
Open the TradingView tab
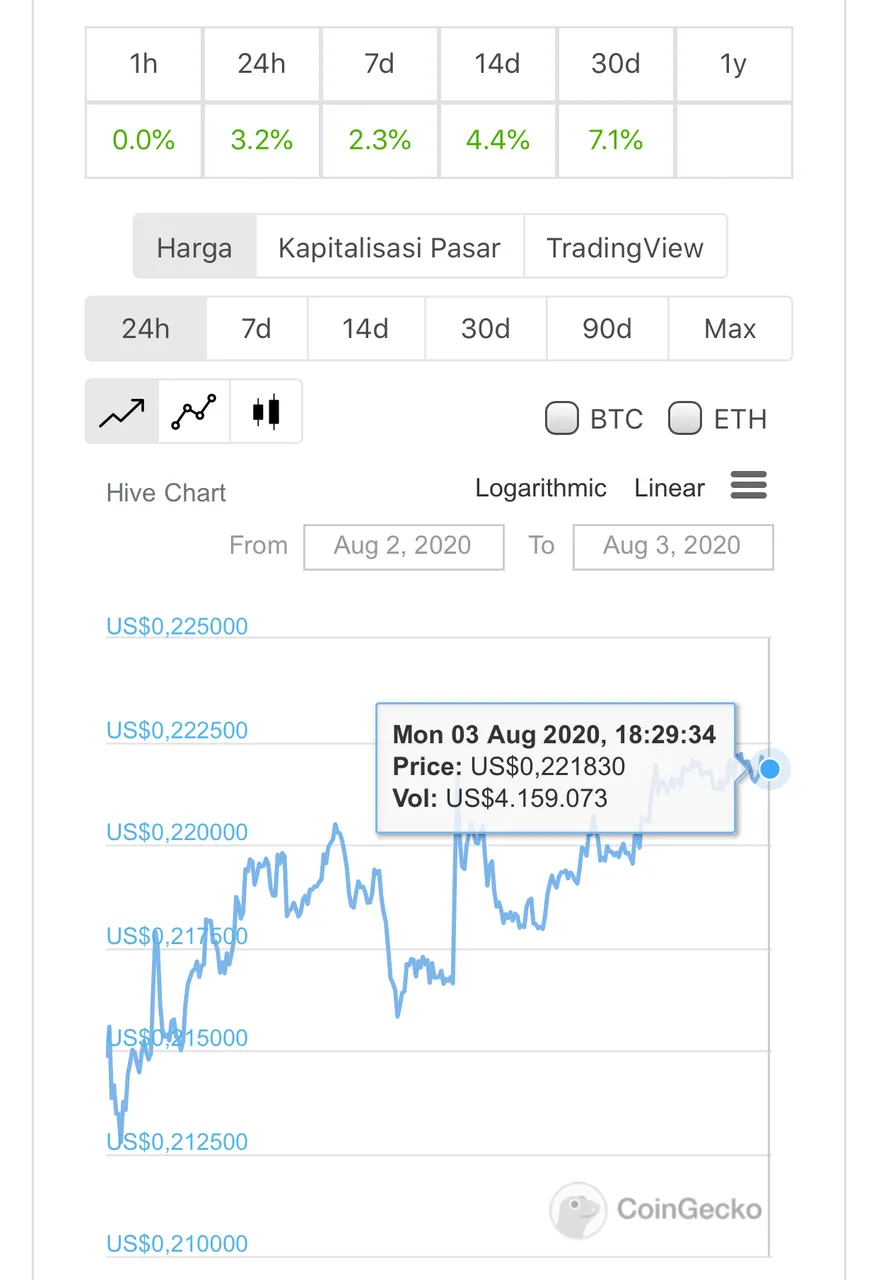[625, 247]
